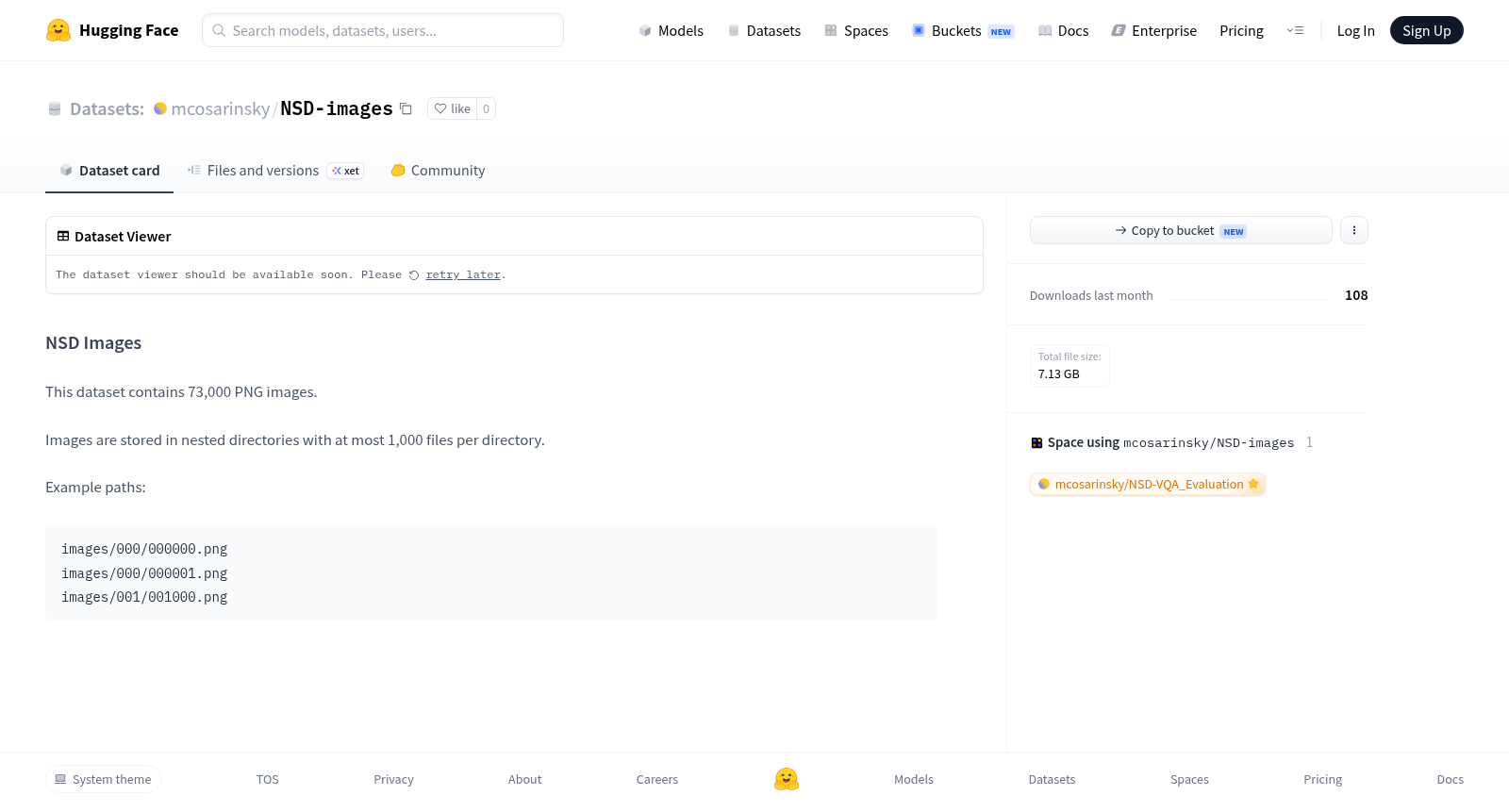This screenshot has width=1509, height=812.
Task: Click path images/000/000000.png
Action: tap(144, 549)
